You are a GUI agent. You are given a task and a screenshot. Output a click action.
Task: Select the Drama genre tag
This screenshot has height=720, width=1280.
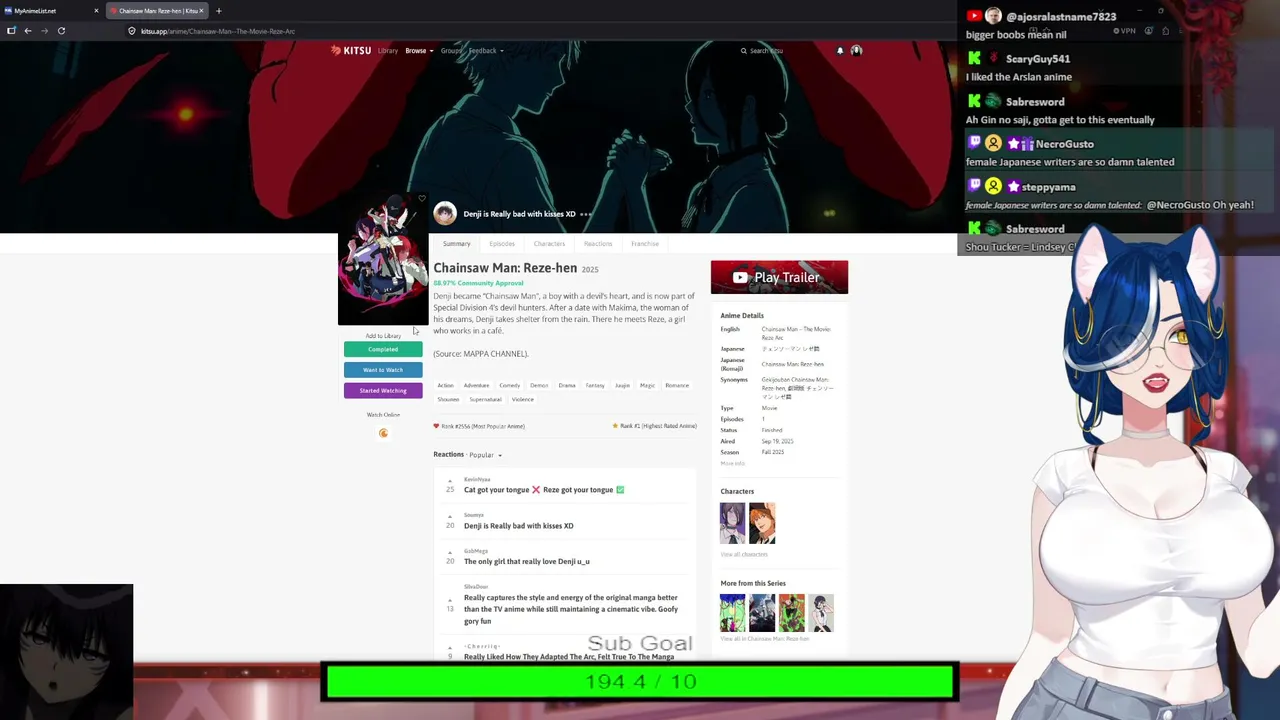tap(567, 385)
